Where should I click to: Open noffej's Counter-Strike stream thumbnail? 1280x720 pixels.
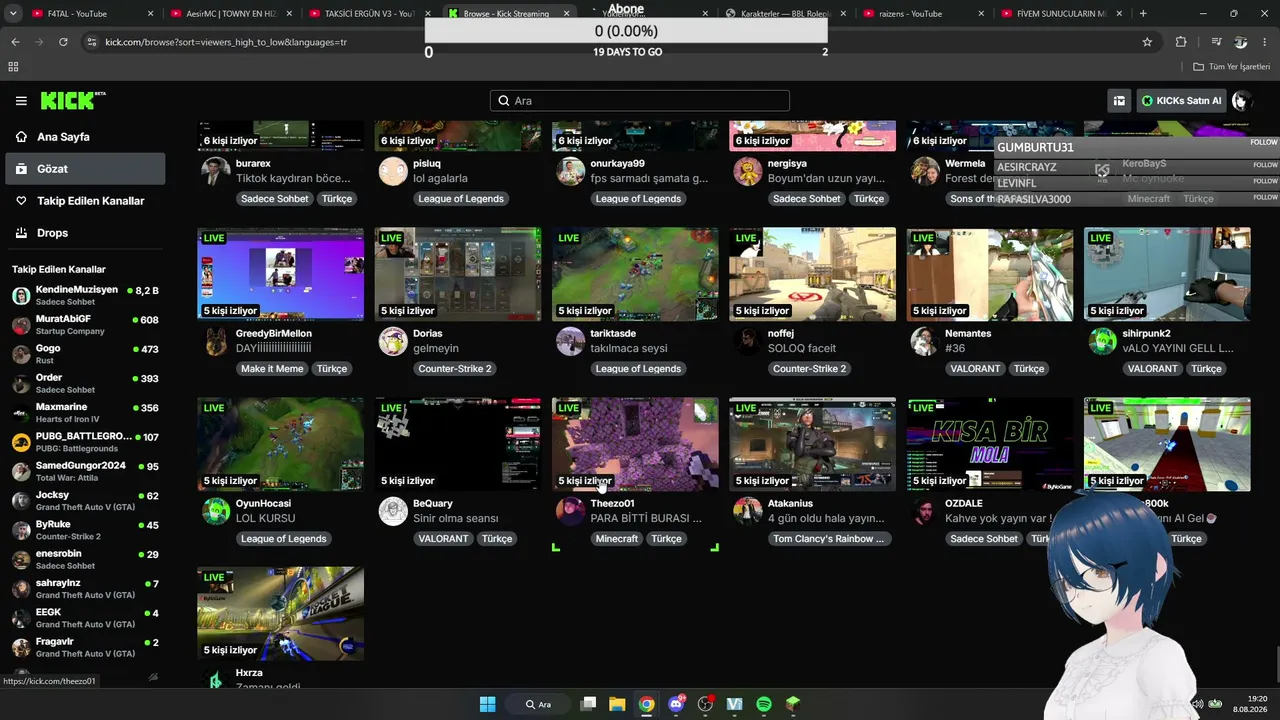click(x=812, y=274)
